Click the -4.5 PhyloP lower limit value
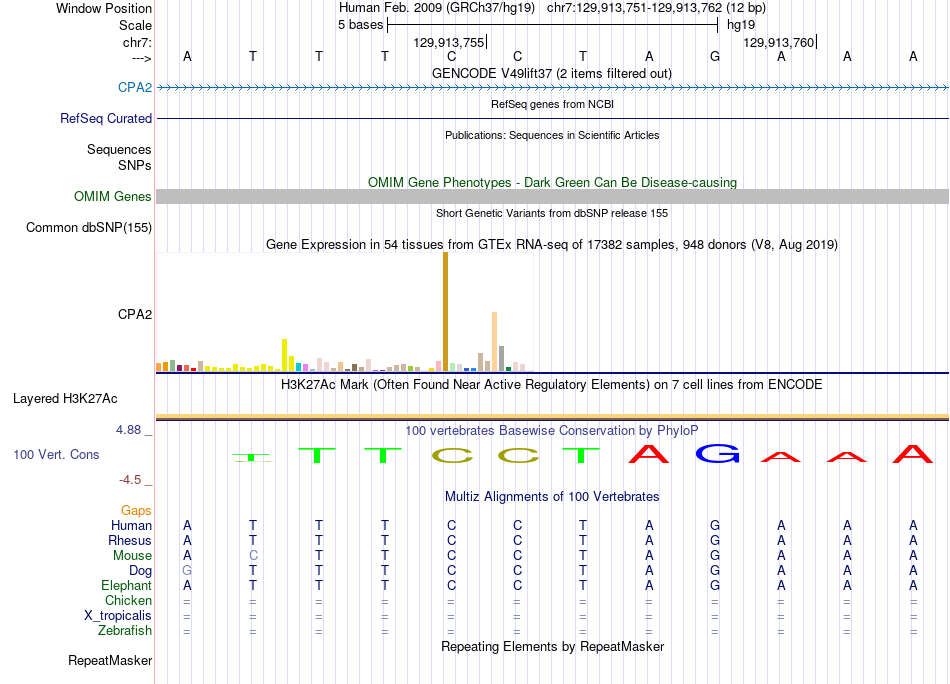This screenshot has width=950, height=684. (x=130, y=480)
